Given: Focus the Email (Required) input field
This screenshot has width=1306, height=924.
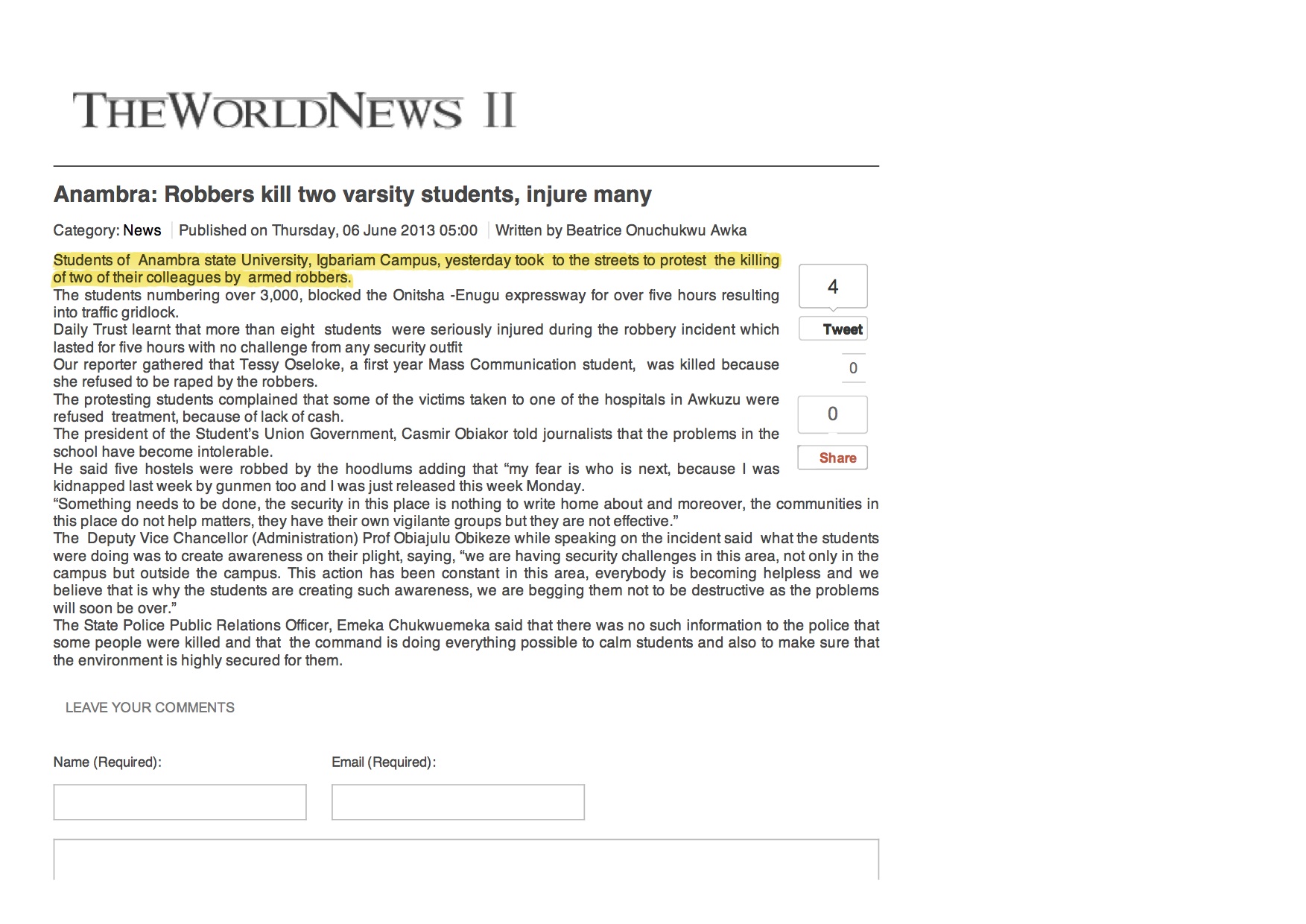Looking at the screenshot, I should [458, 802].
